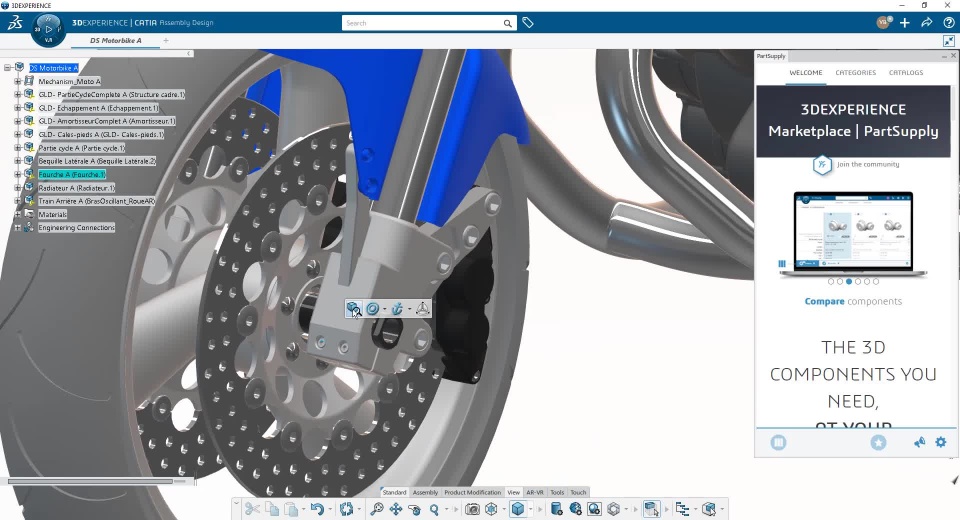Image resolution: width=960 pixels, height=520 pixels.
Task: Click the tree display icon in toolbar
Action: click(682, 509)
